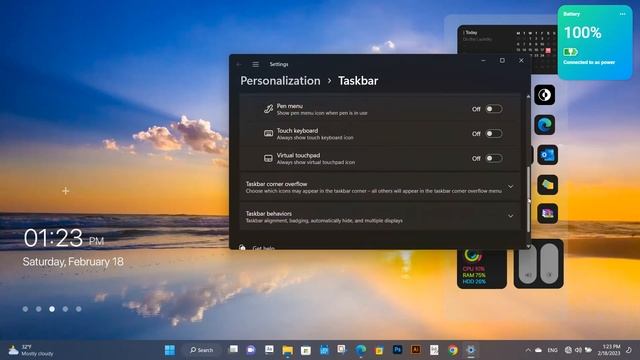Screen dimensions: 640x360
Task: Open Sticky Notes from the taskbar
Action: point(379,350)
